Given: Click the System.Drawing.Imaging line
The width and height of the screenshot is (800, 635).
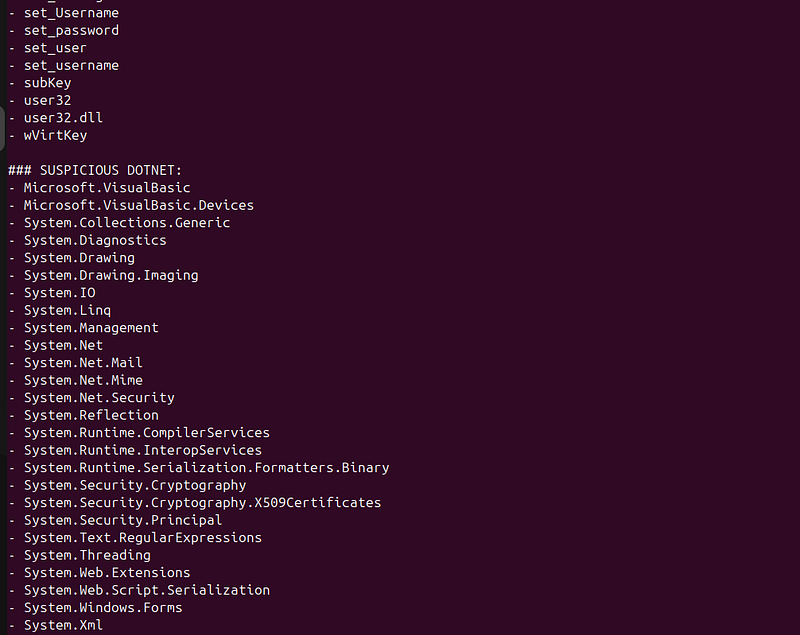Looking at the screenshot, I should point(111,275).
